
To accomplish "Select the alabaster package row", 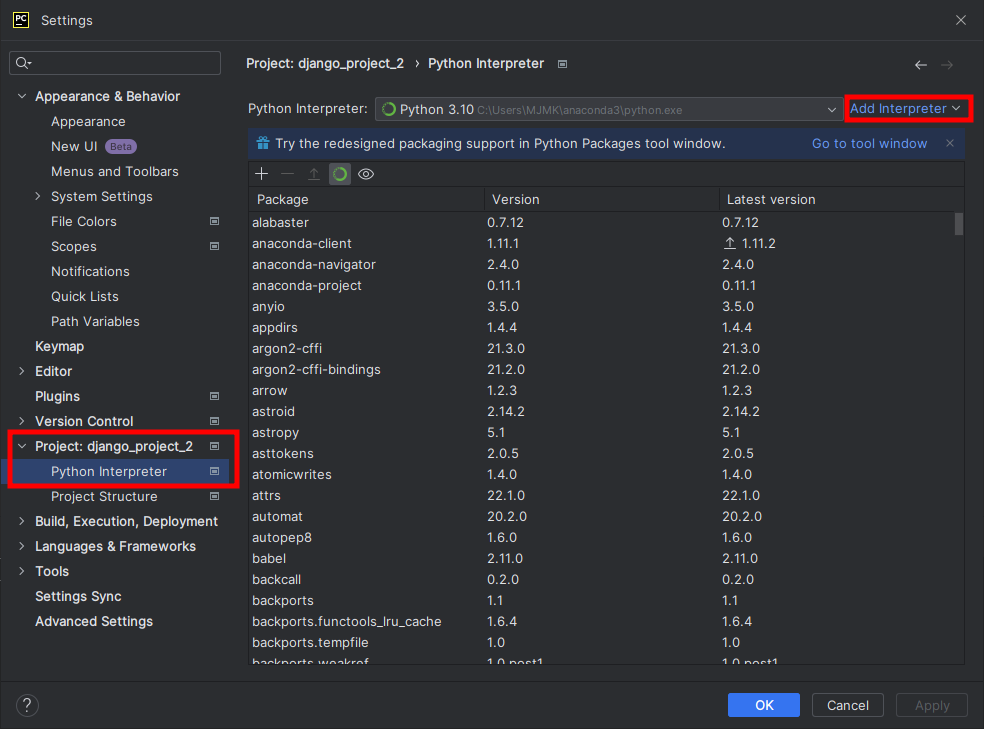I will click(x=601, y=223).
